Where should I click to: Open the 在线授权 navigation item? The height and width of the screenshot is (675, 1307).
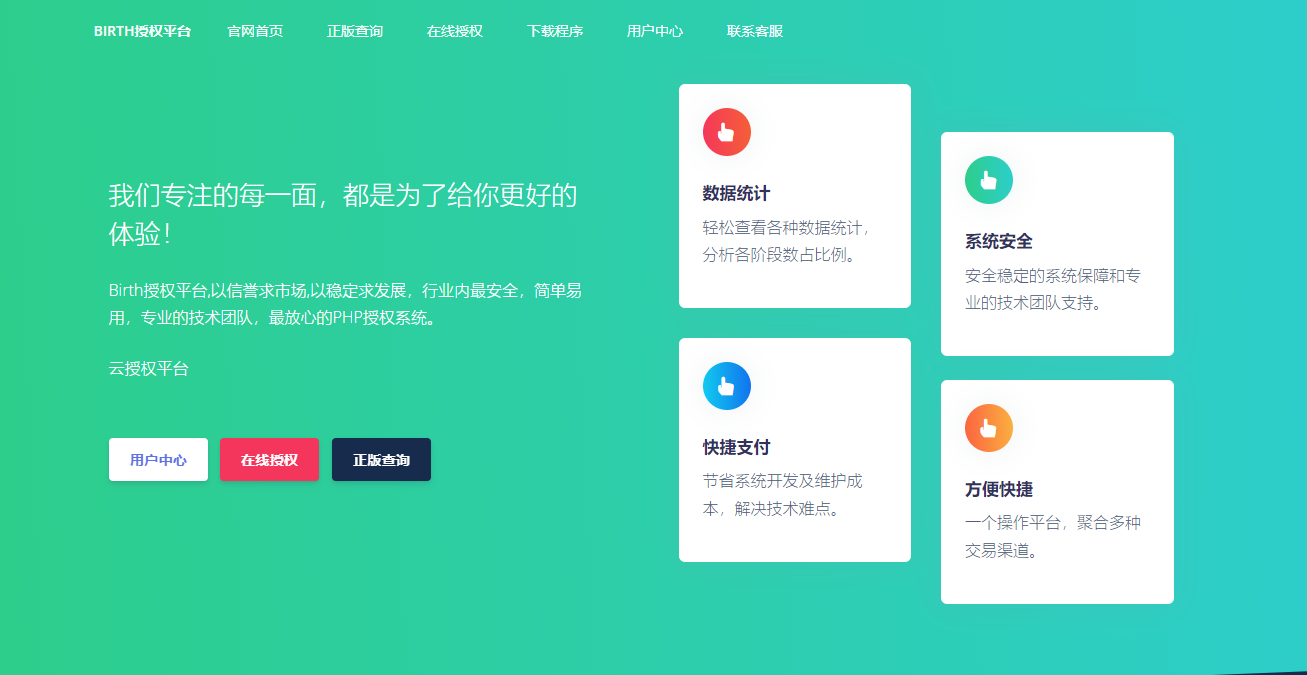(x=455, y=31)
